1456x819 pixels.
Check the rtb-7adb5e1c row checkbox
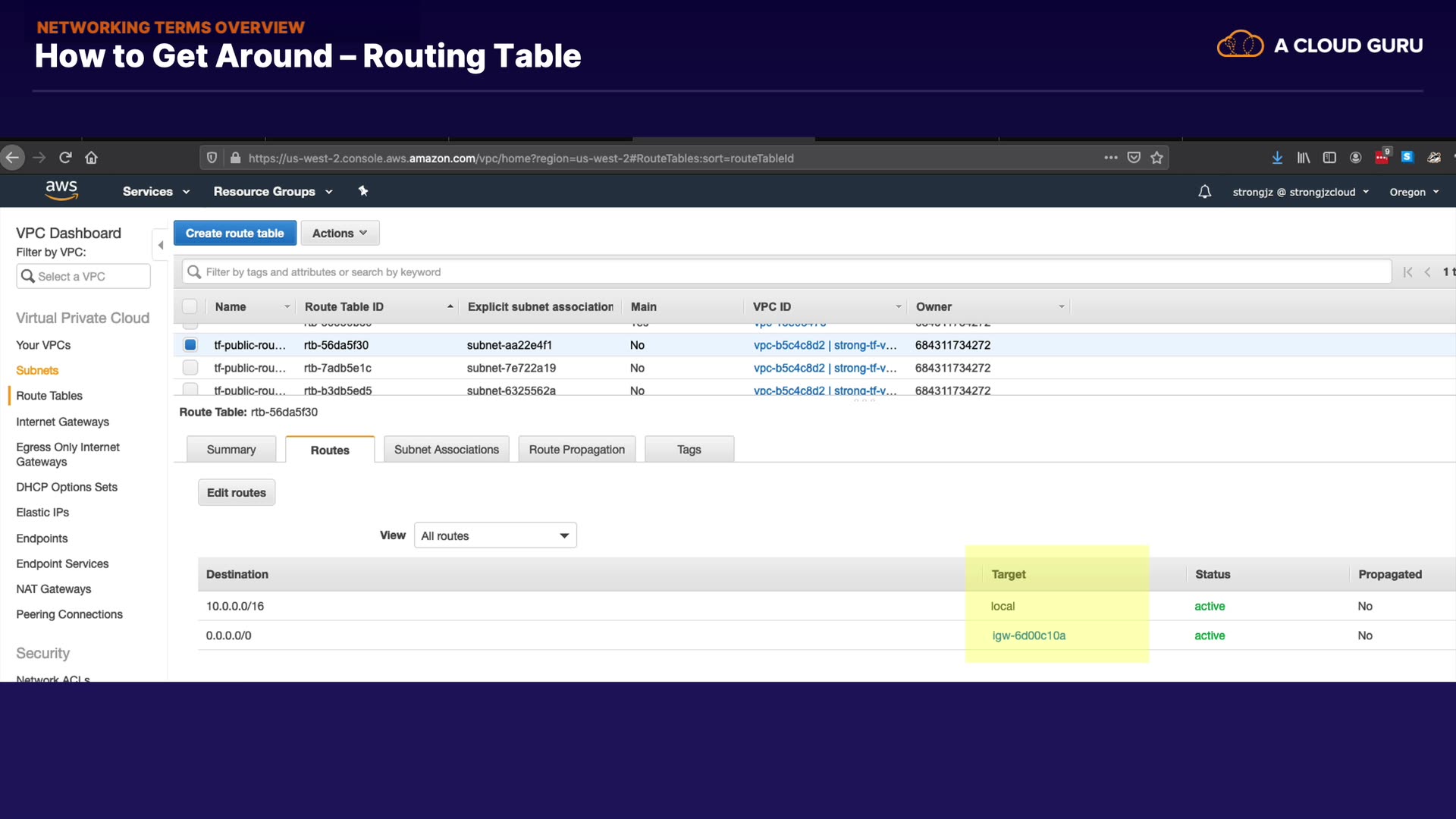coord(190,368)
